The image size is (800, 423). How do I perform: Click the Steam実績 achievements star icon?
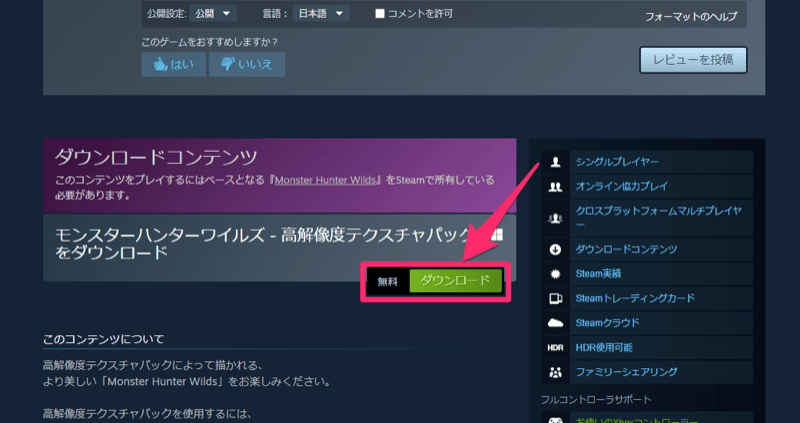click(x=555, y=274)
